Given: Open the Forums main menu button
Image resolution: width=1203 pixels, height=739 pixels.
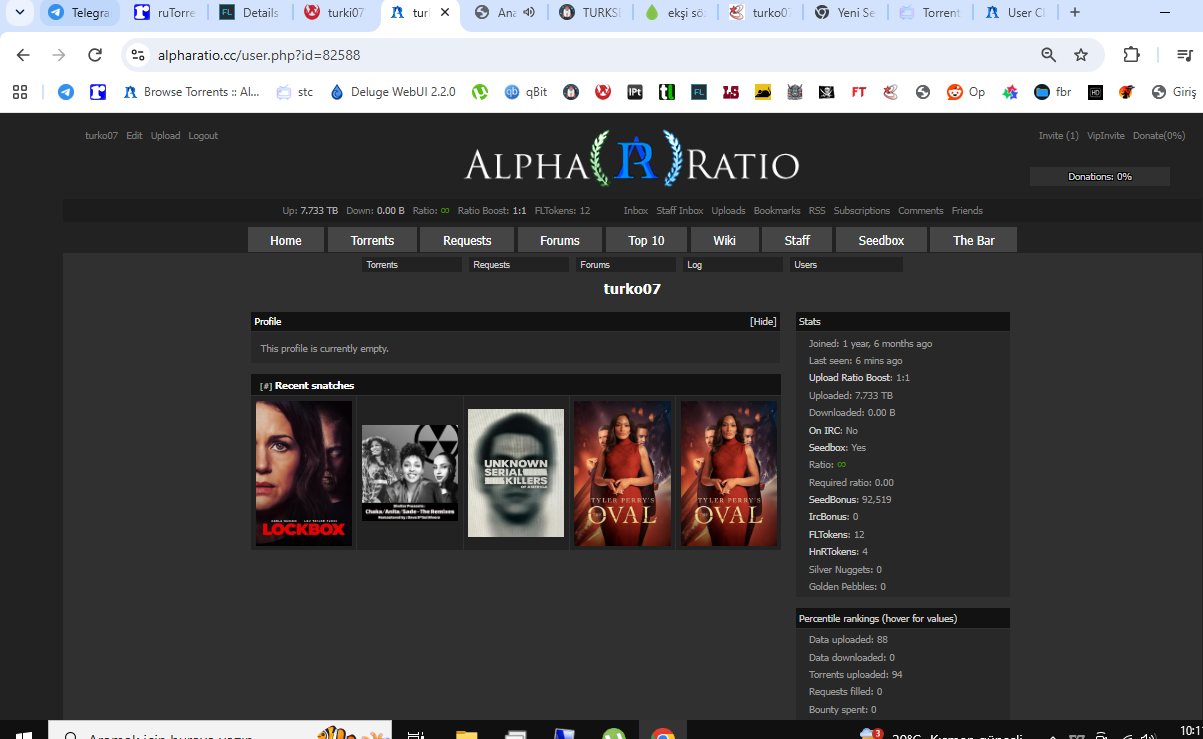Looking at the screenshot, I should pyautogui.click(x=560, y=240).
